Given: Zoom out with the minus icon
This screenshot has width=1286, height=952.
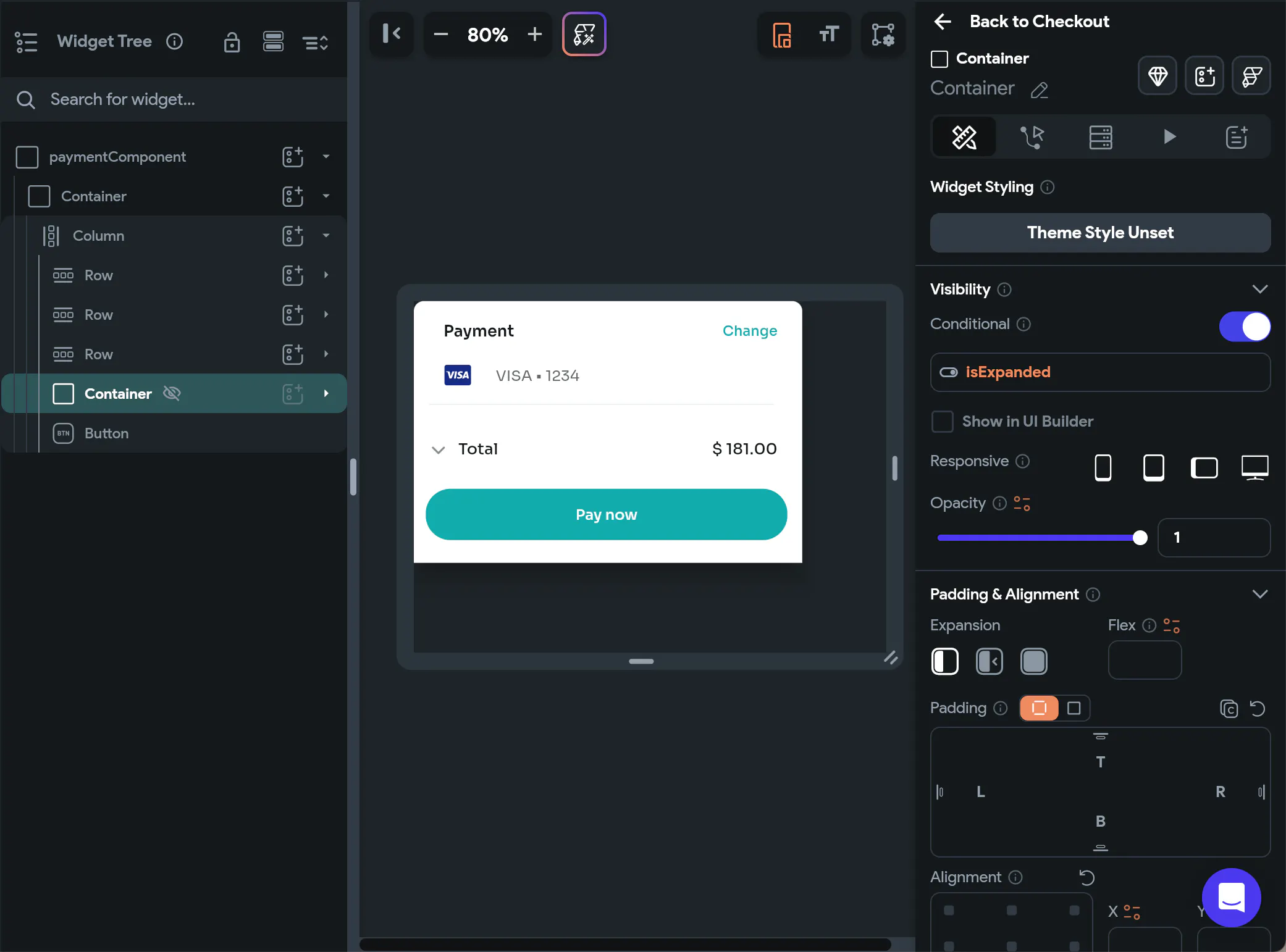Looking at the screenshot, I should tap(440, 34).
